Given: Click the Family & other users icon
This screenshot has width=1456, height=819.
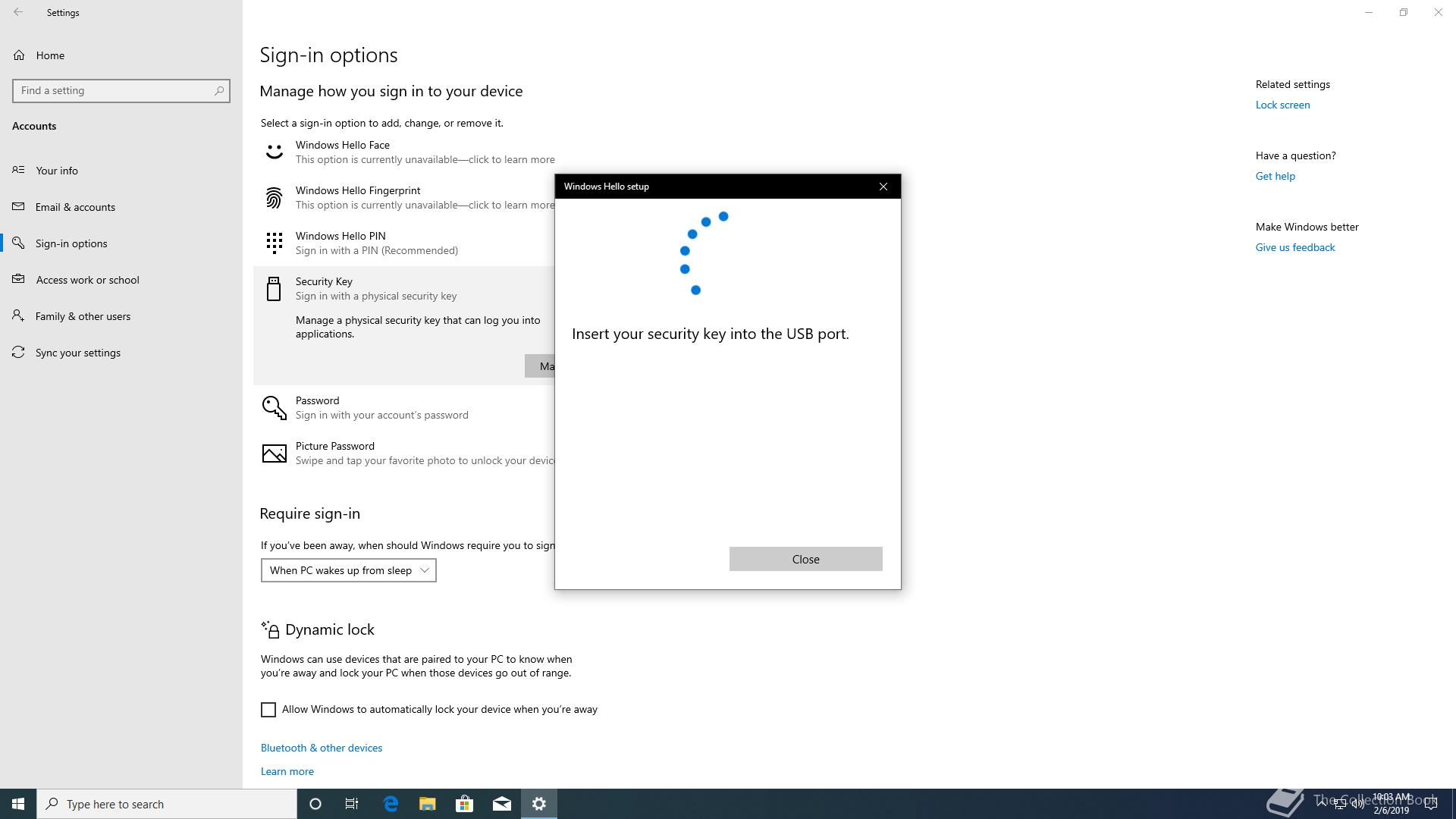Looking at the screenshot, I should (18, 315).
